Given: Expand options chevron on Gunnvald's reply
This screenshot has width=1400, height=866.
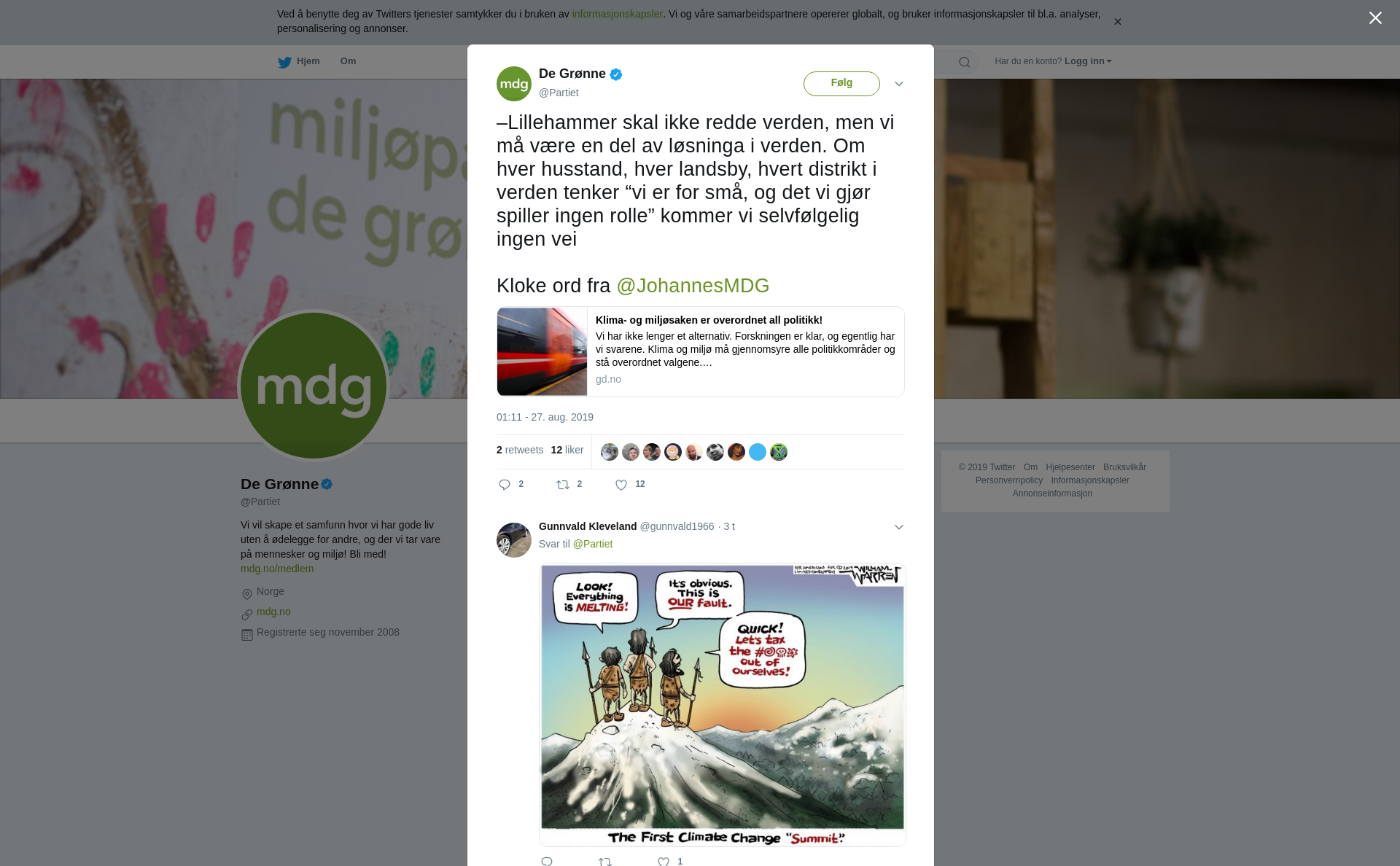Looking at the screenshot, I should point(899,527).
